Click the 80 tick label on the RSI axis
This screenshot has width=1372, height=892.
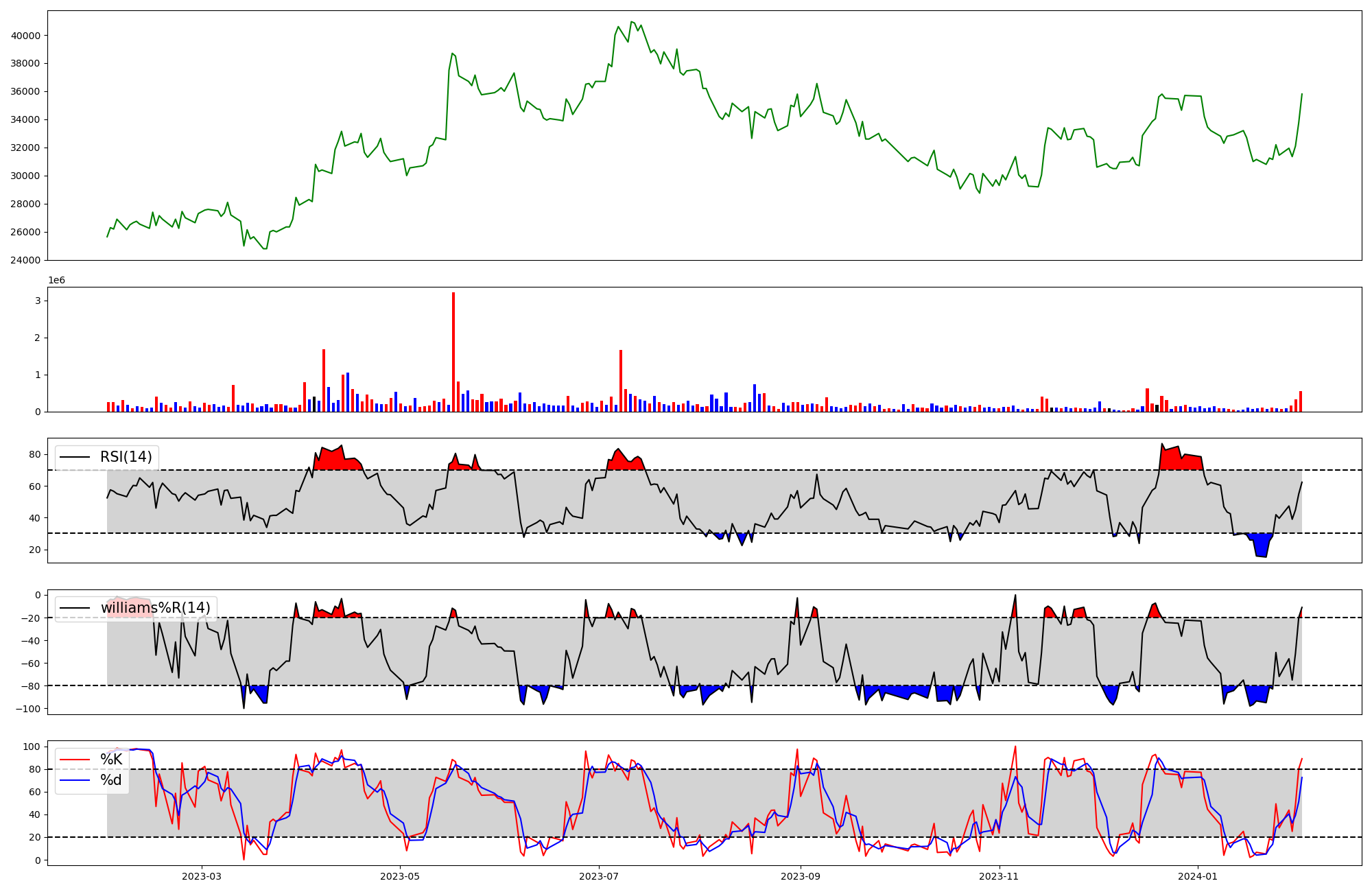point(35,454)
